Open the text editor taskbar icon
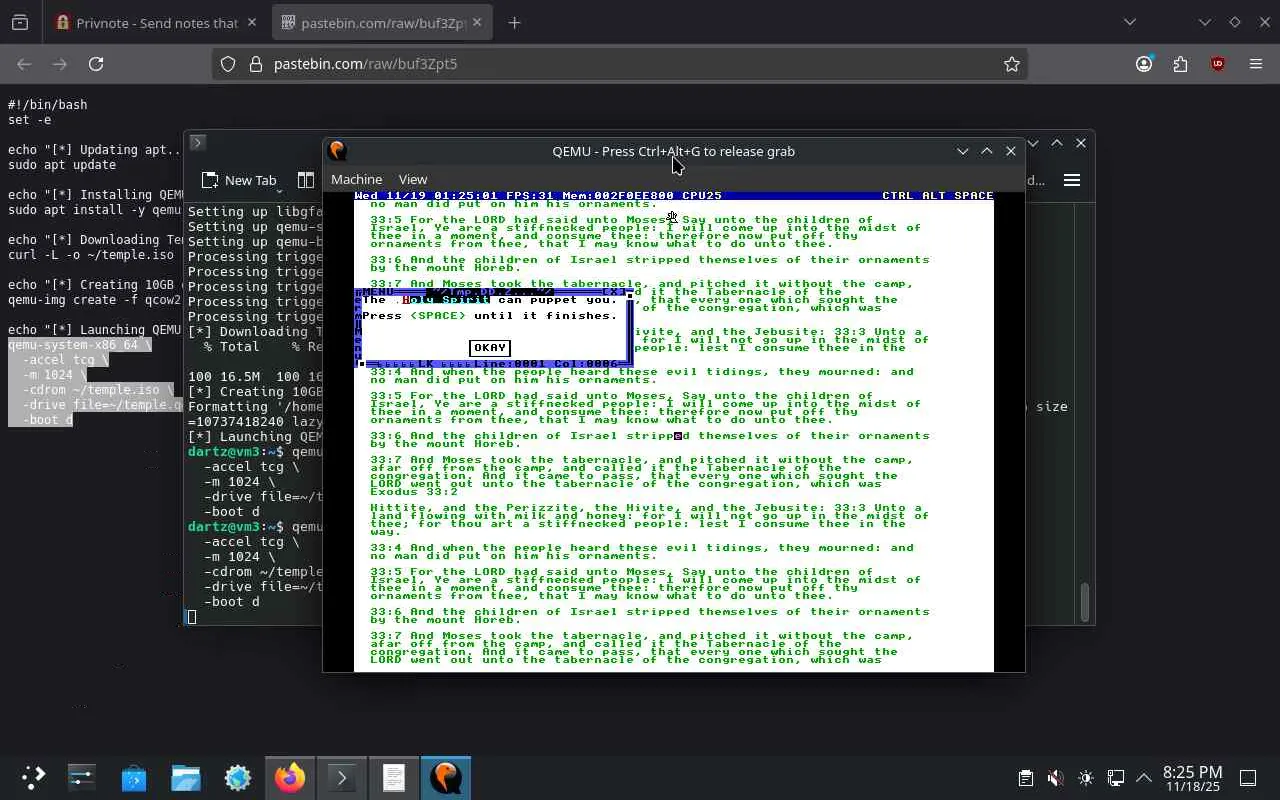 pos(394,777)
